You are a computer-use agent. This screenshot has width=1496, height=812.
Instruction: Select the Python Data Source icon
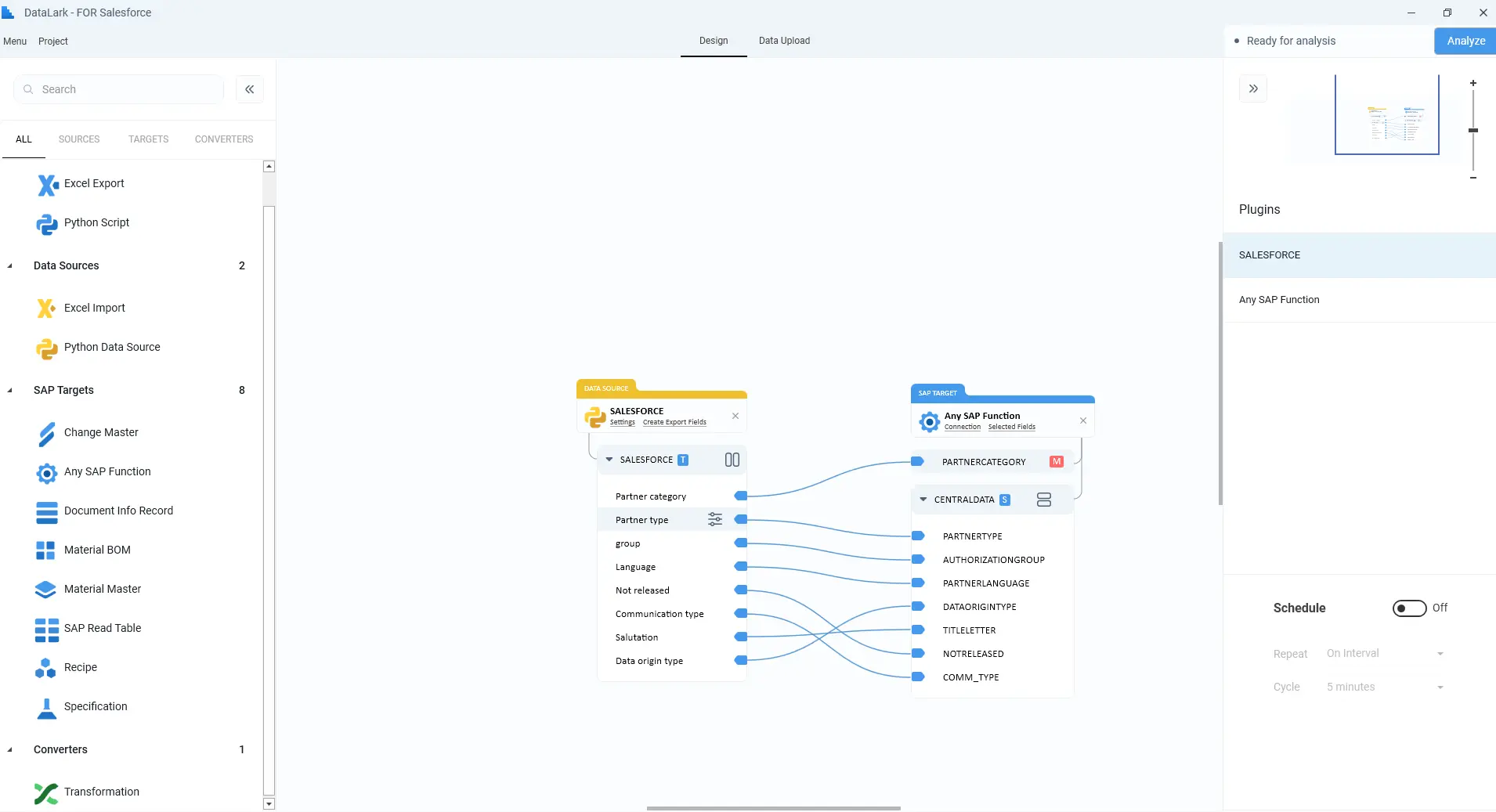47,348
